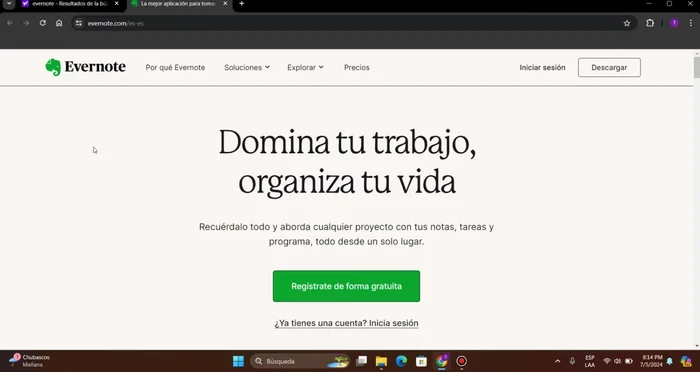700x372 pixels.
Task: Open the browser extensions puzzle icon
Action: point(650,23)
